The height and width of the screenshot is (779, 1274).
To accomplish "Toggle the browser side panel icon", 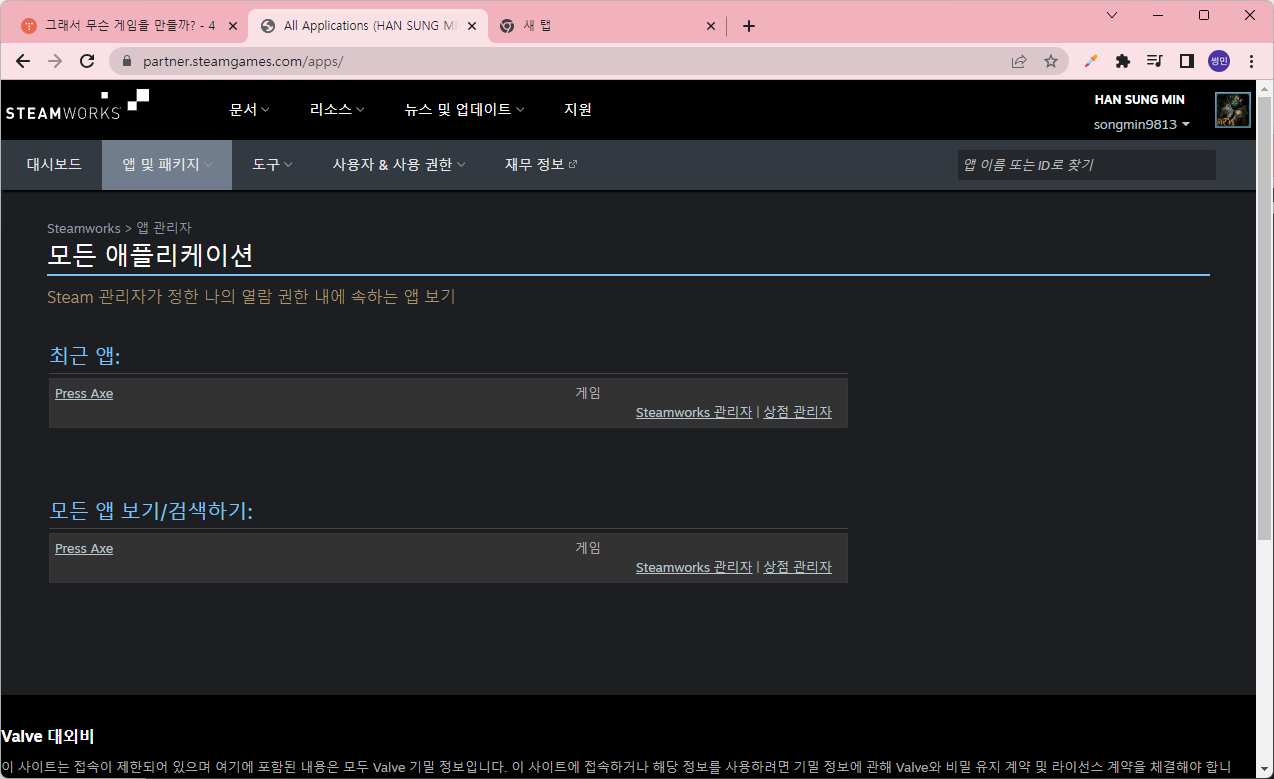I will click(1187, 61).
